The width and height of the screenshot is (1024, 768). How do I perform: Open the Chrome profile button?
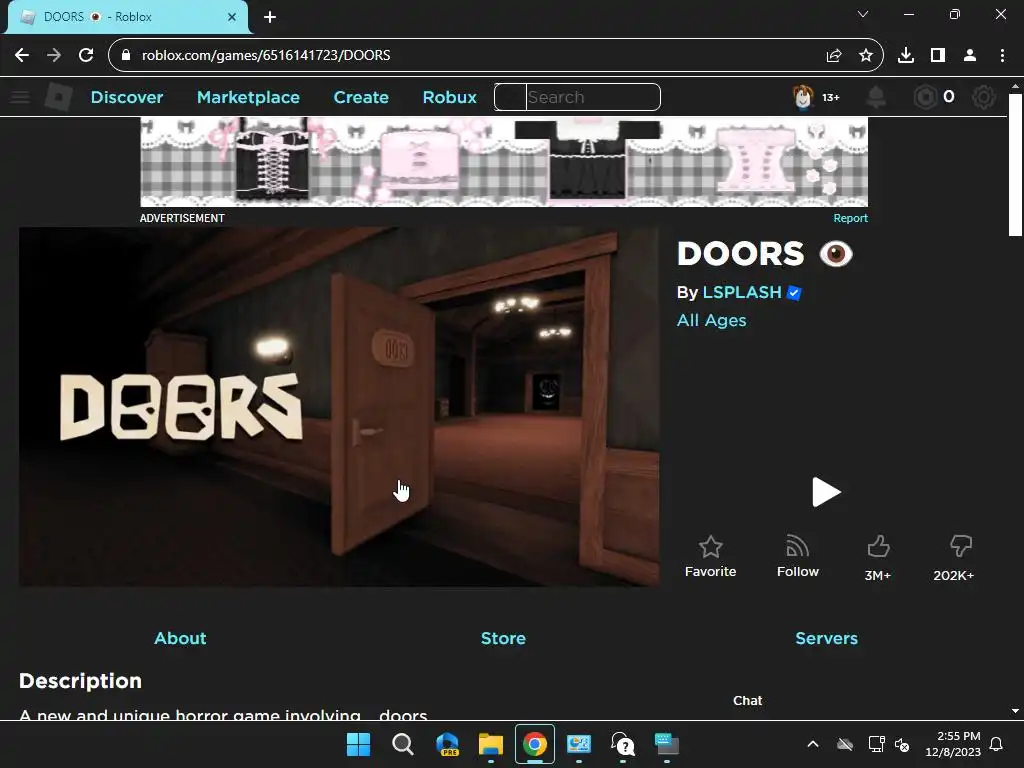pyautogui.click(x=970, y=56)
